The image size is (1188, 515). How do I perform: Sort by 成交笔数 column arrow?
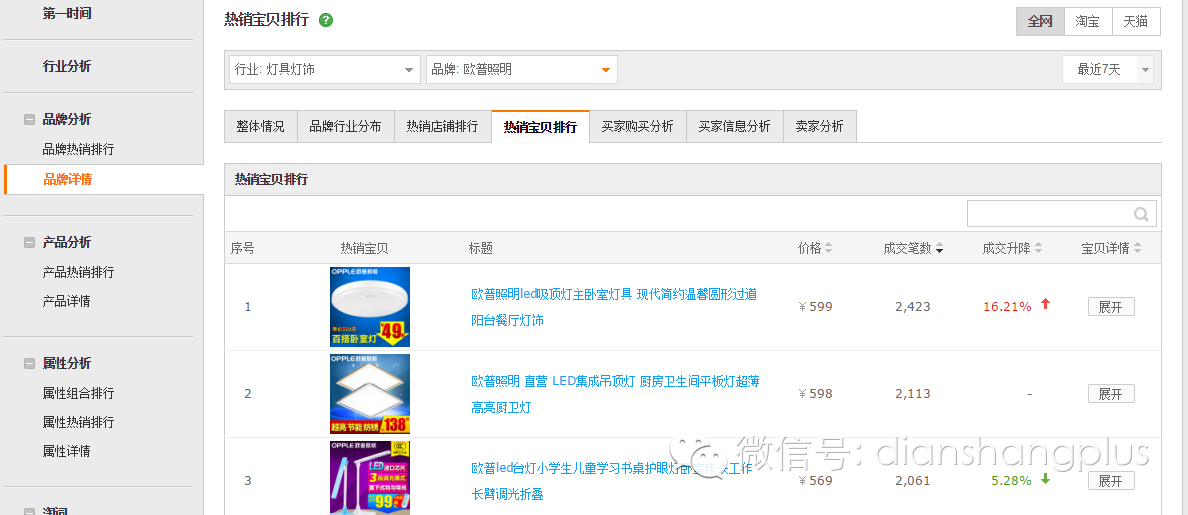click(x=939, y=249)
